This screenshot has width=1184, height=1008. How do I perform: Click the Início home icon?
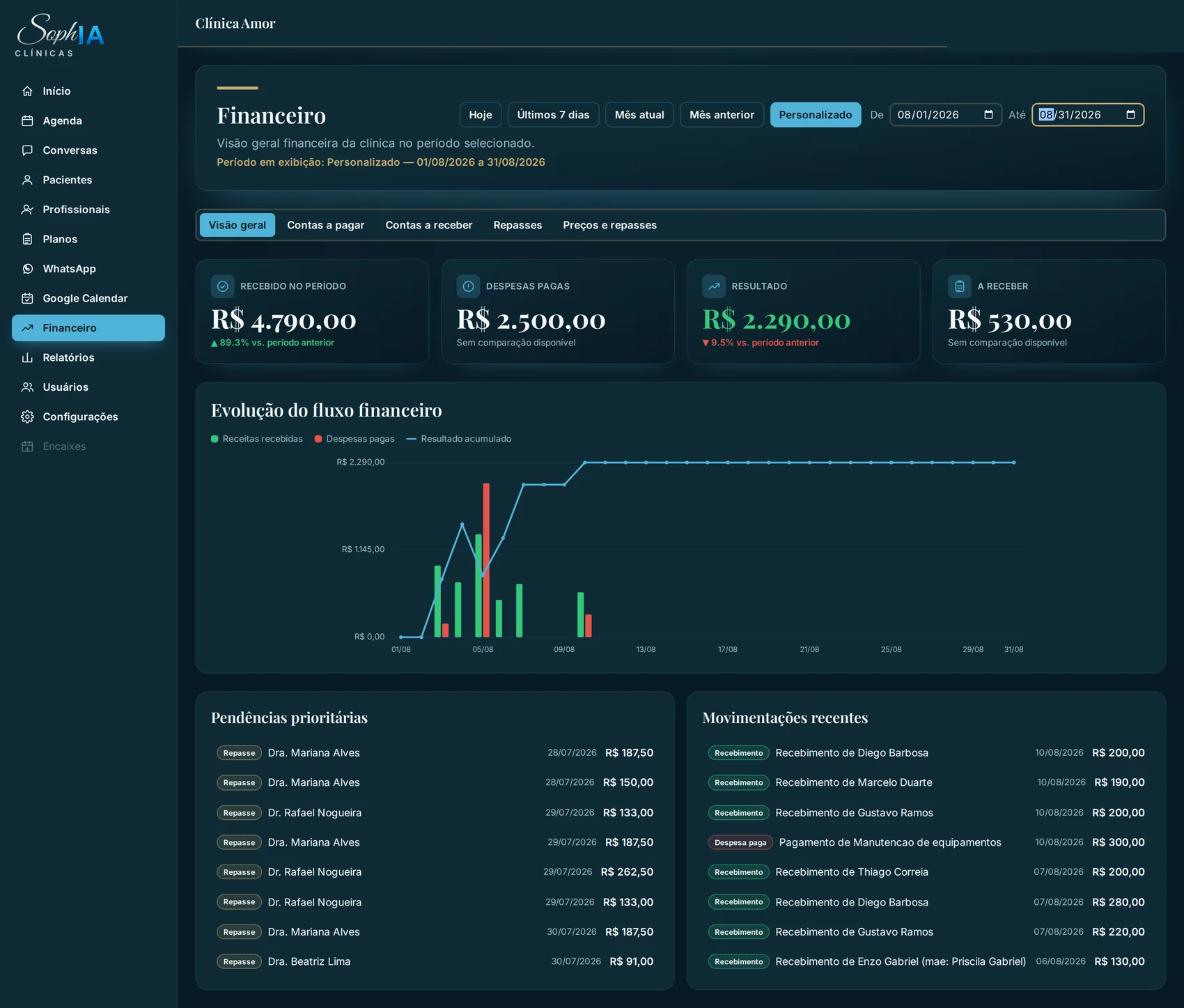point(27,91)
